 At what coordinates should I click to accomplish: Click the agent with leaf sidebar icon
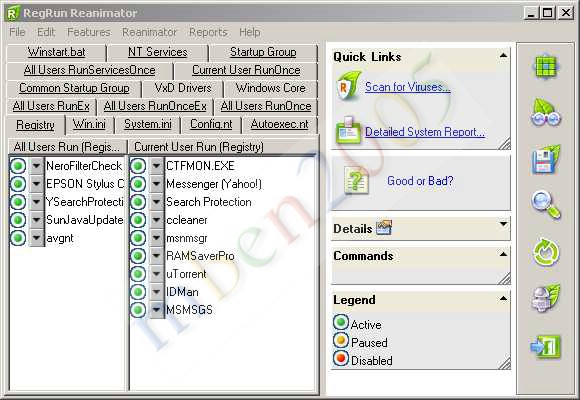click(x=546, y=298)
